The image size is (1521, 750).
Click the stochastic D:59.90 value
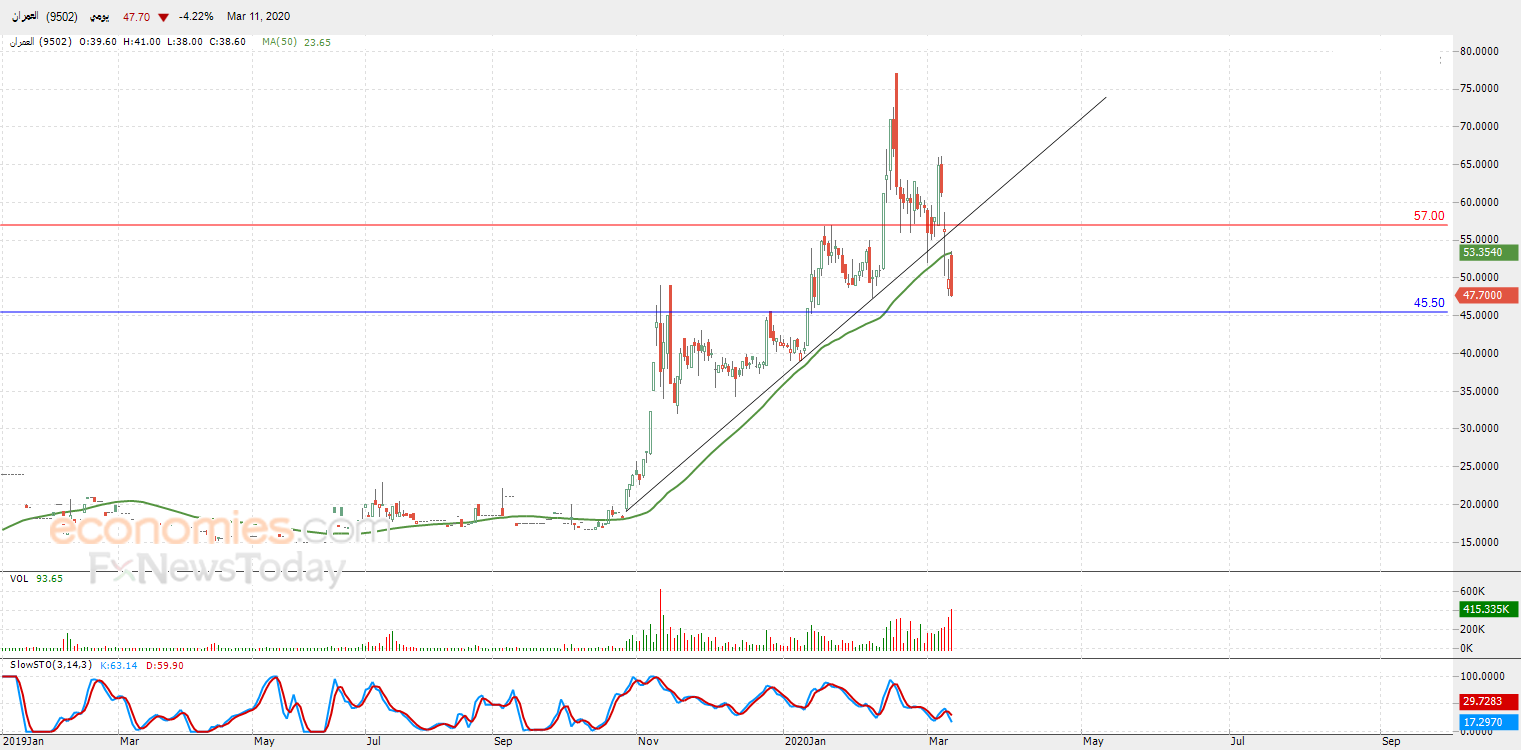164,665
